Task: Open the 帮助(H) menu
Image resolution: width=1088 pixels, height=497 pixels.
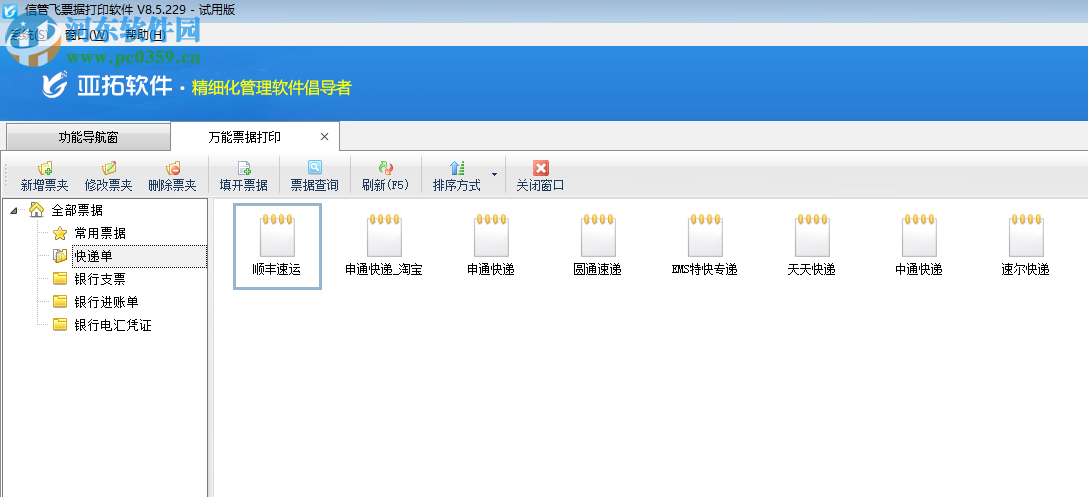Action: pyautogui.click(x=144, y=35)
